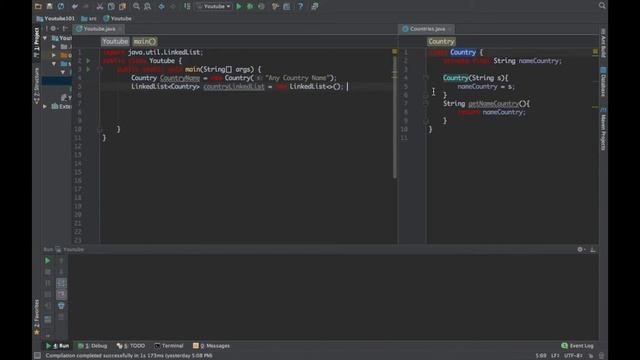Click the Country class breadcrumb chip
Image resolution: width=640 pixels, height=360 pixels.
click(441, 42)
